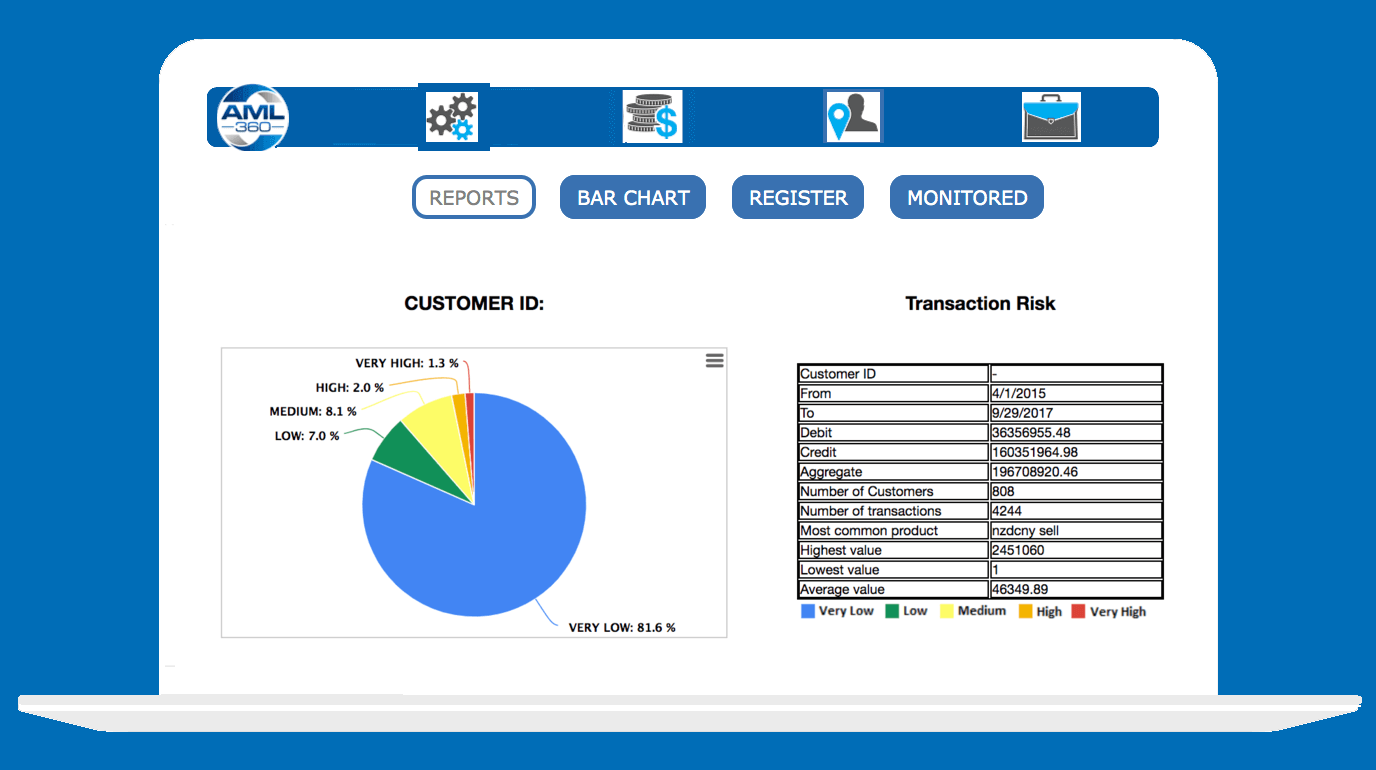Viewport: 1376px width, 770px height.
Task: Click the 'Transaction Risk' table heading
Action: [980, 303]
